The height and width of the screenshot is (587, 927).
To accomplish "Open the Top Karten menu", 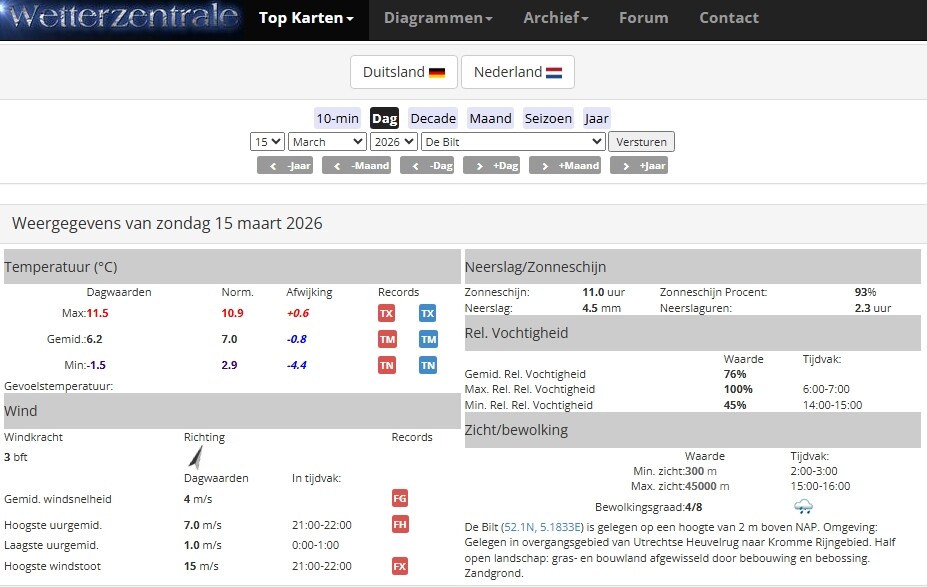I will 306,18.
